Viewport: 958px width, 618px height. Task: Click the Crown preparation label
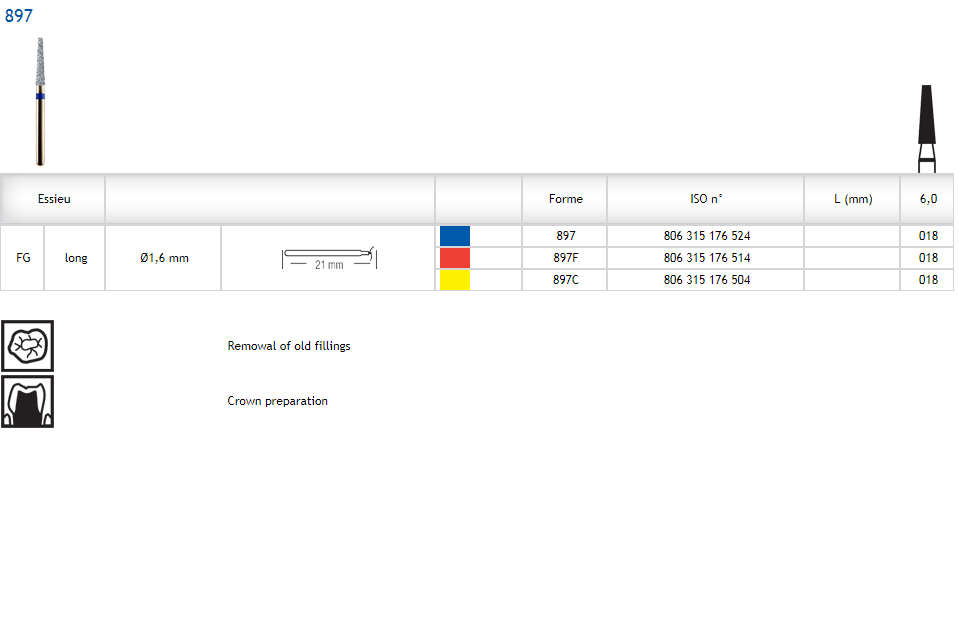(x=278, y=401)
